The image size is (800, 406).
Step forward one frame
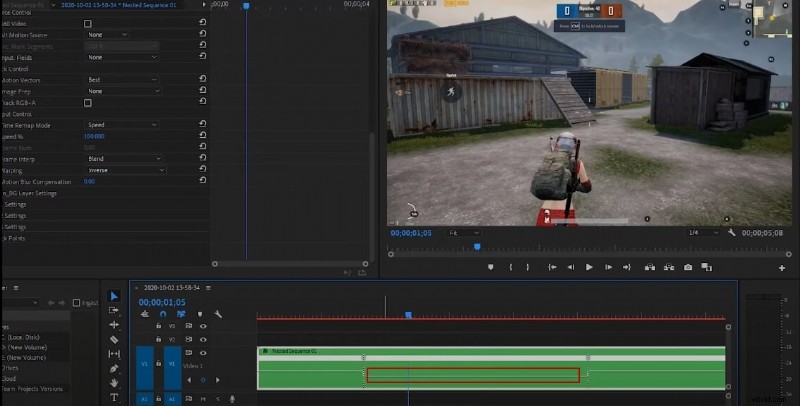608,267
